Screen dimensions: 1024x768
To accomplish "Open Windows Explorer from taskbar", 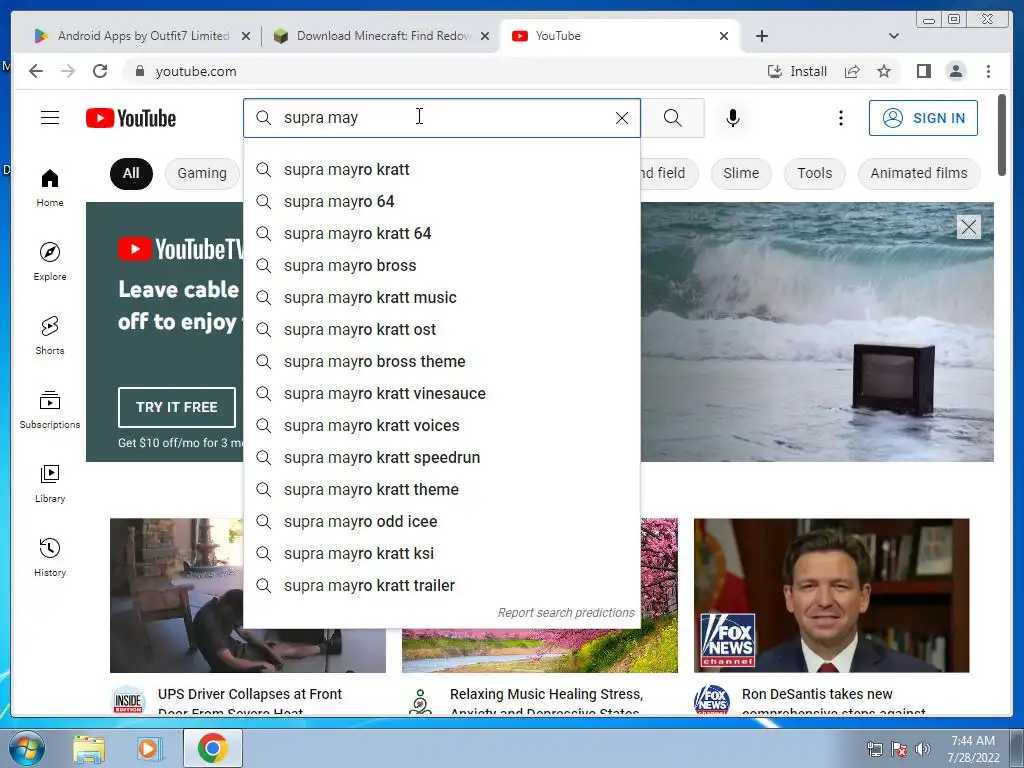I will (x=89, y=748).
